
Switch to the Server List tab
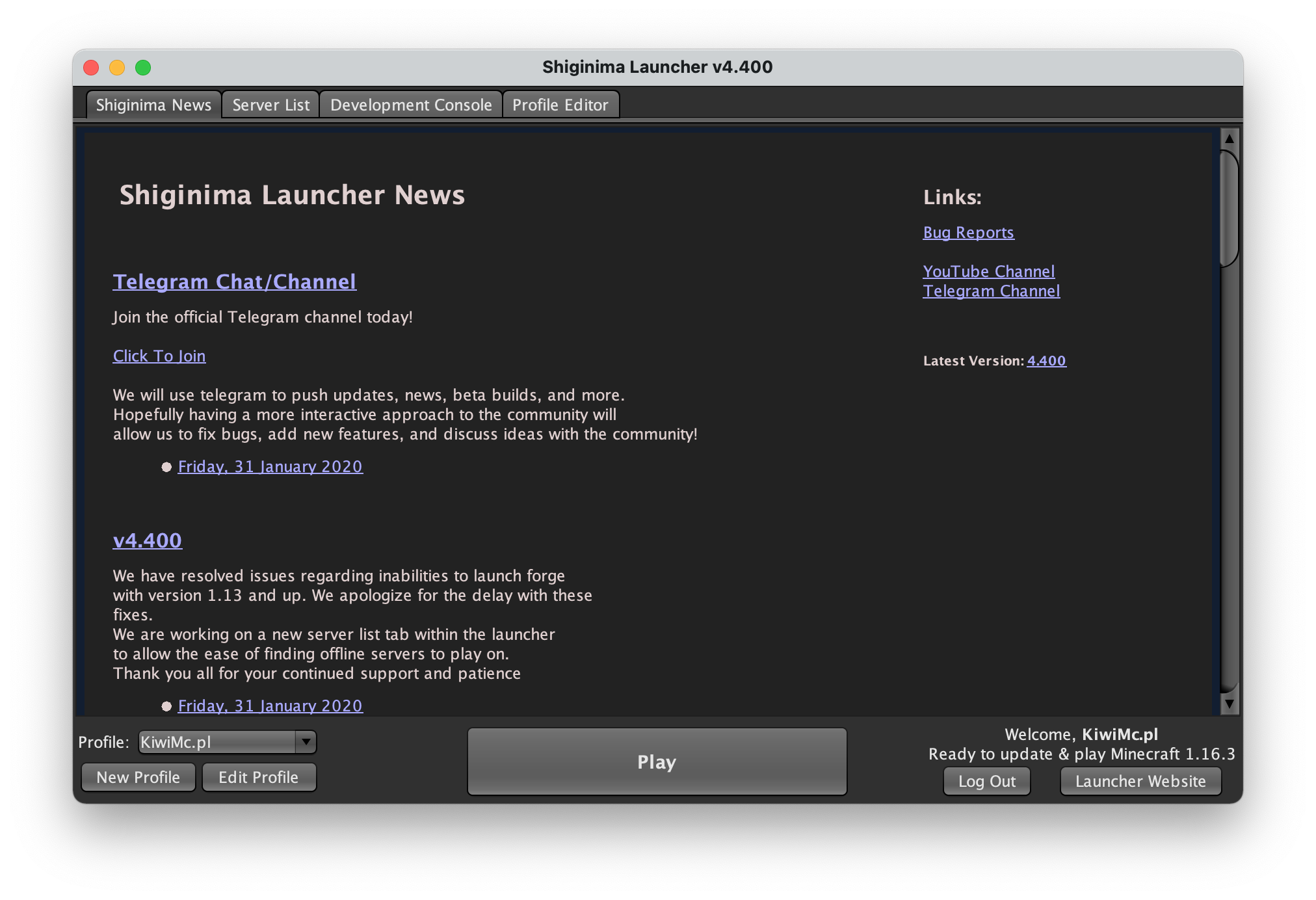(x=270, y=105)
